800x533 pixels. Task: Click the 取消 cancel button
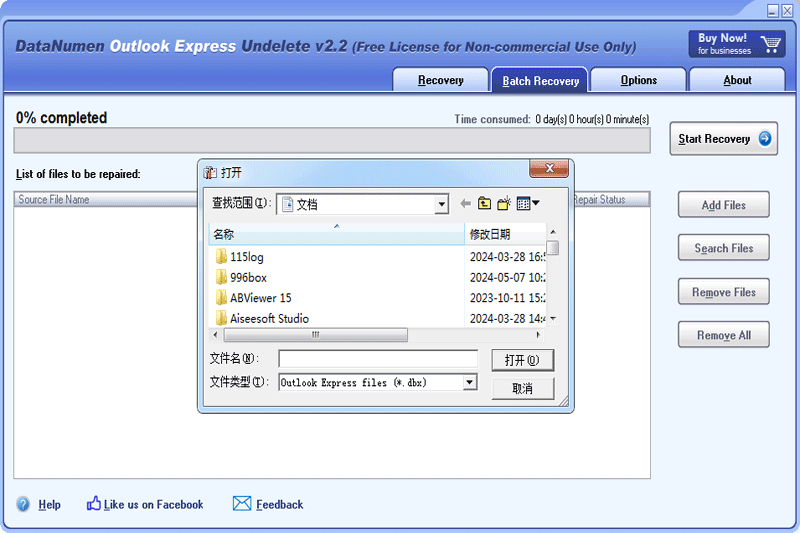(x=522, y=389)
